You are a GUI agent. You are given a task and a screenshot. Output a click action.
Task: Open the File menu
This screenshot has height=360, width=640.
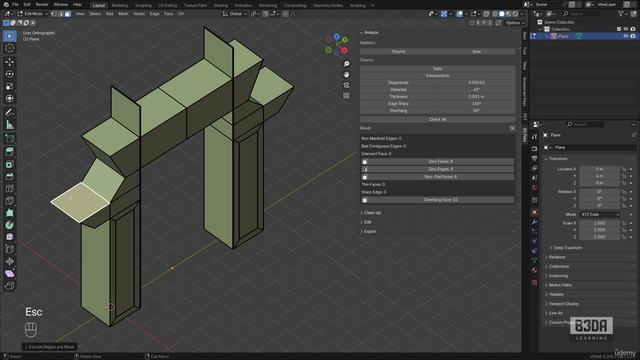tap(15, 4)
